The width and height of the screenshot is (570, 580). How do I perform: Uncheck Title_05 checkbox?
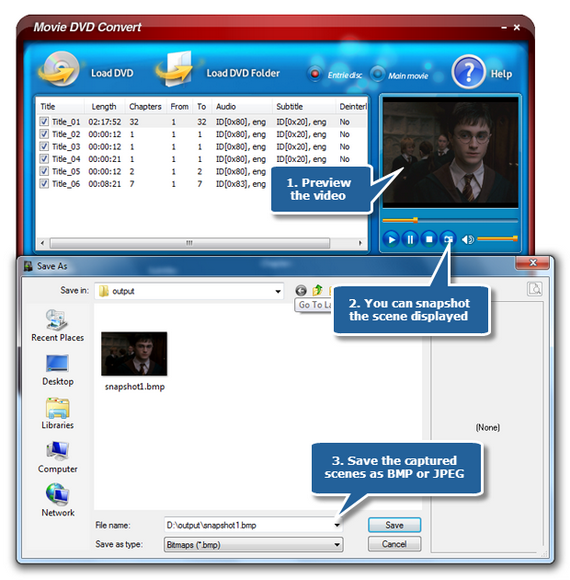(44, 171)
